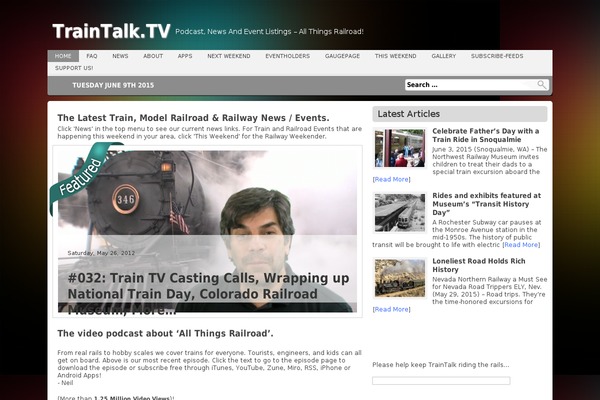
Task: Click the empty donation box below help text
Action: click(x=441, y=380)
